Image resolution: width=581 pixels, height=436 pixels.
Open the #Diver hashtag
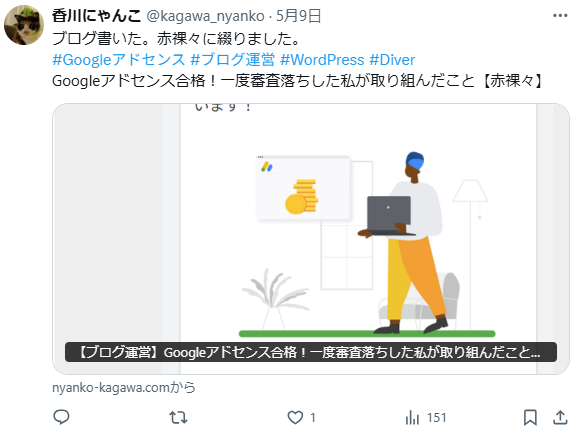point(392,60)
